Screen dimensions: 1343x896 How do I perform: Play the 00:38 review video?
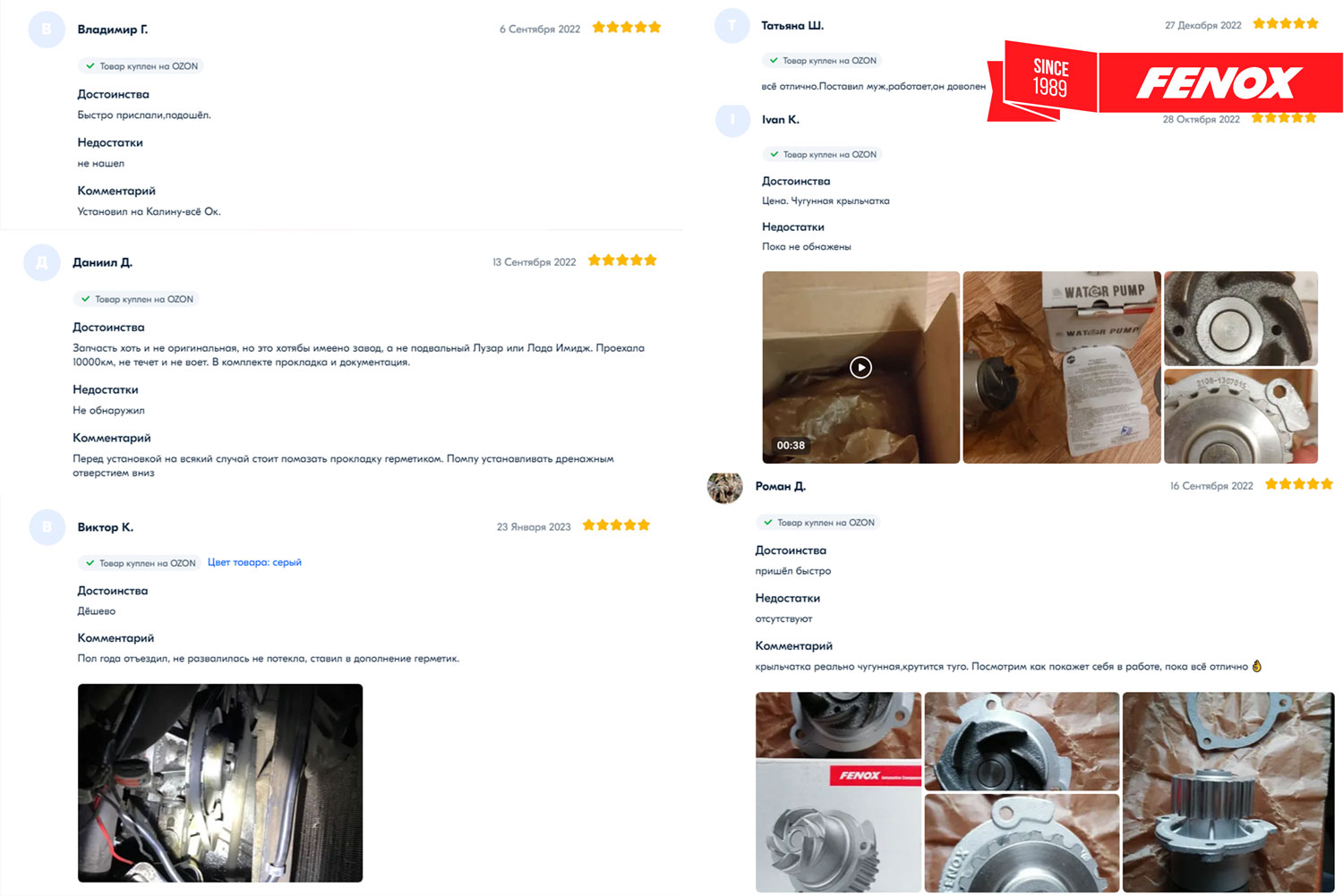860,367
